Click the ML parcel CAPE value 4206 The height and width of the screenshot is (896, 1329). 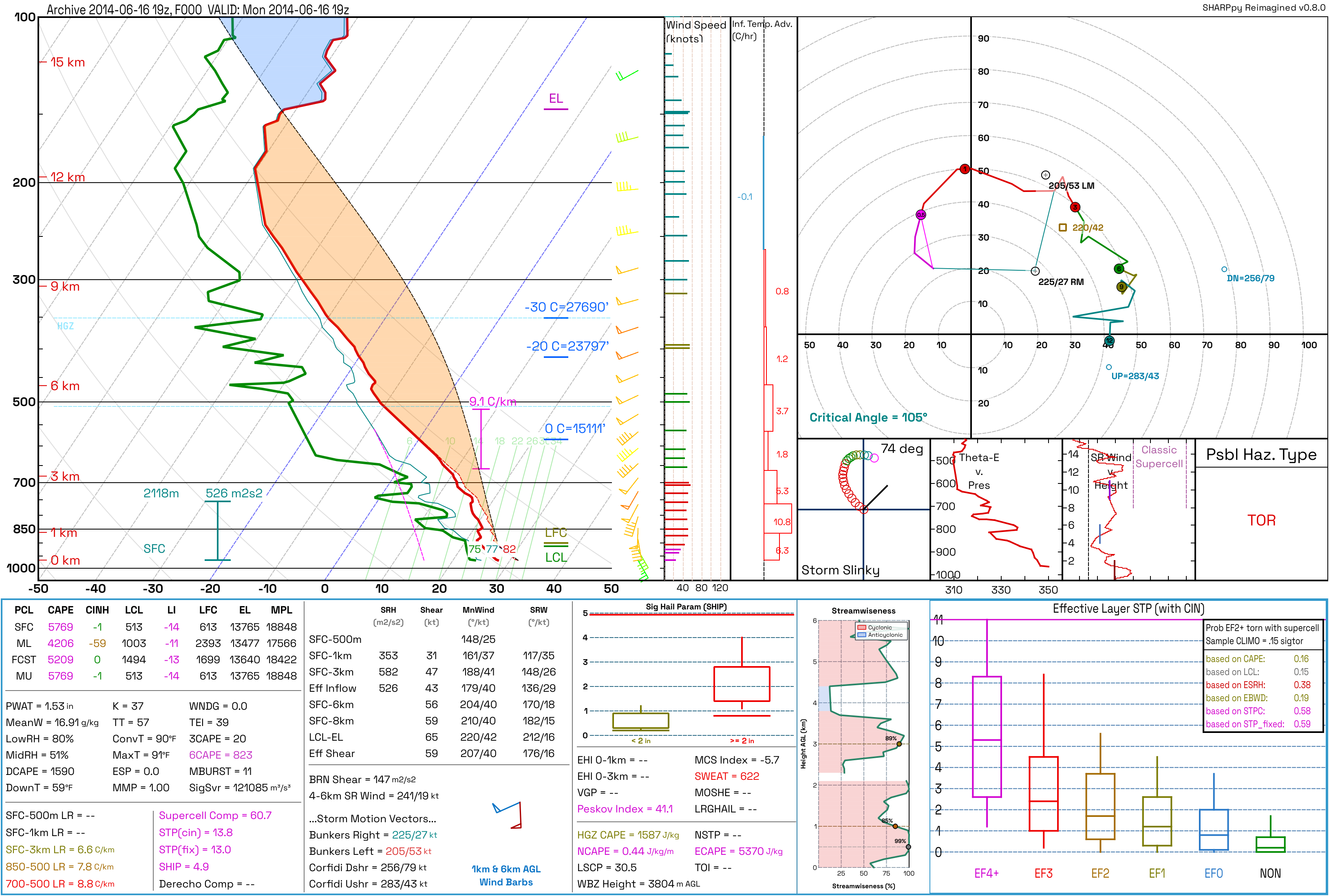coord(61,643)
